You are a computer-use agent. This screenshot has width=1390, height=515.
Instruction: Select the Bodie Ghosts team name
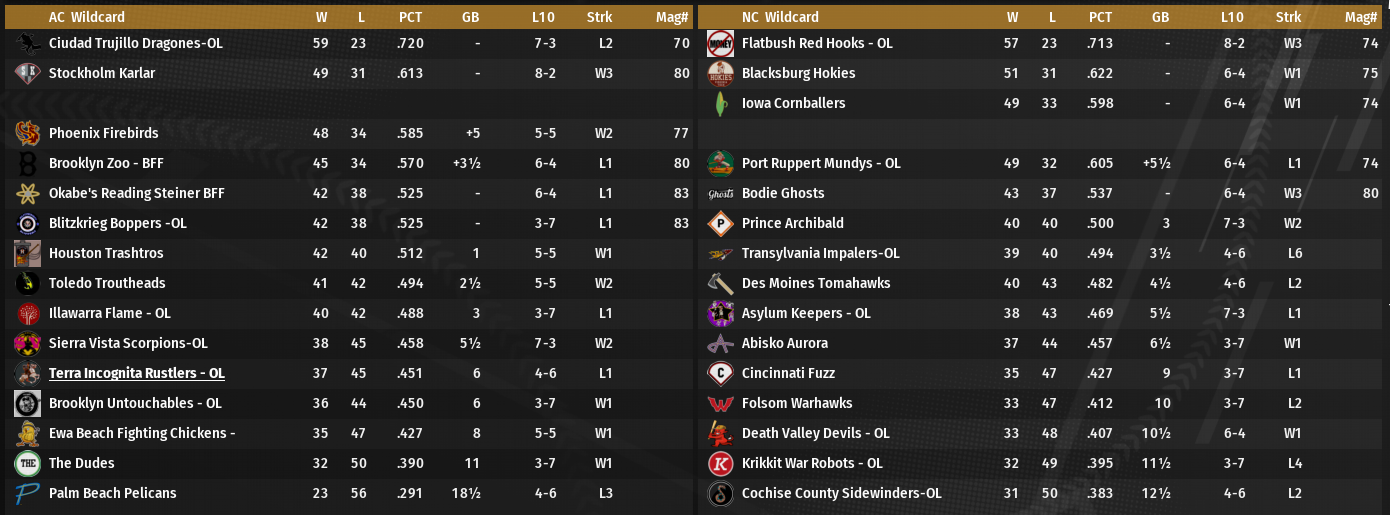tap(783, 194)
